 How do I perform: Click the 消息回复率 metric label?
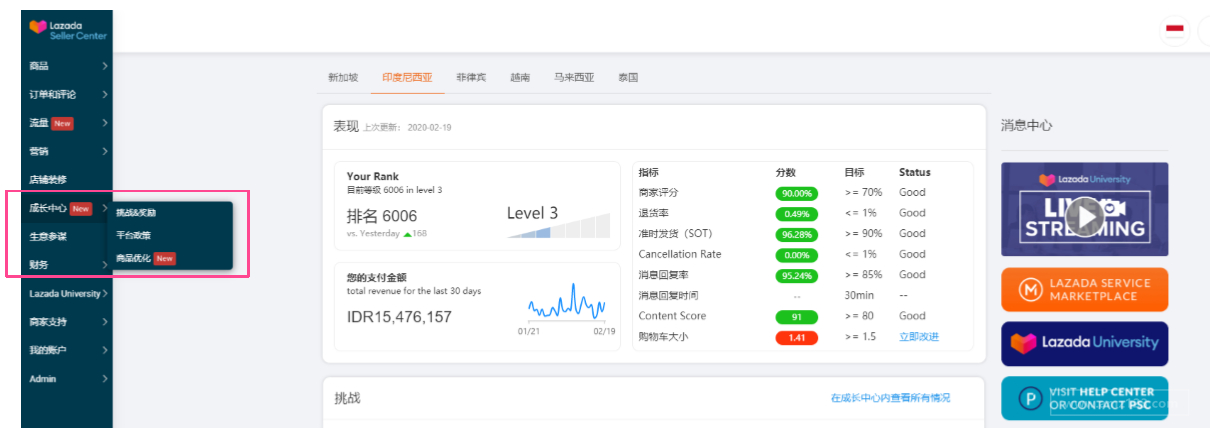(664, 274)
